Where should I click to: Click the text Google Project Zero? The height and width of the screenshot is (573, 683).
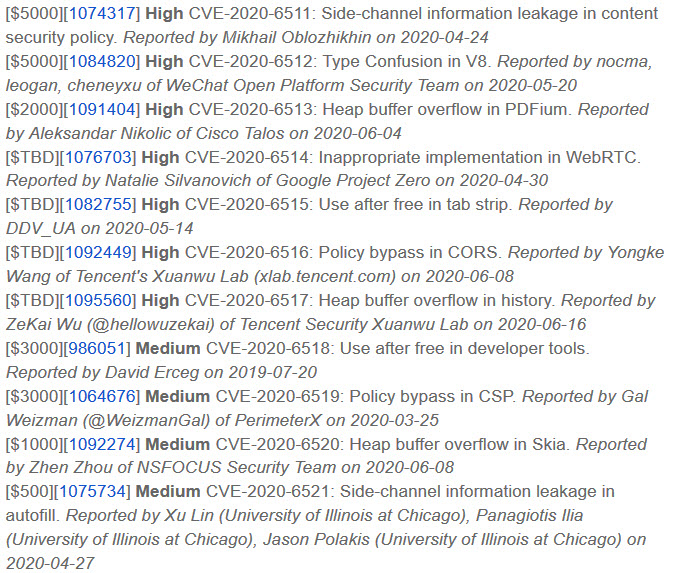[353, 180]
